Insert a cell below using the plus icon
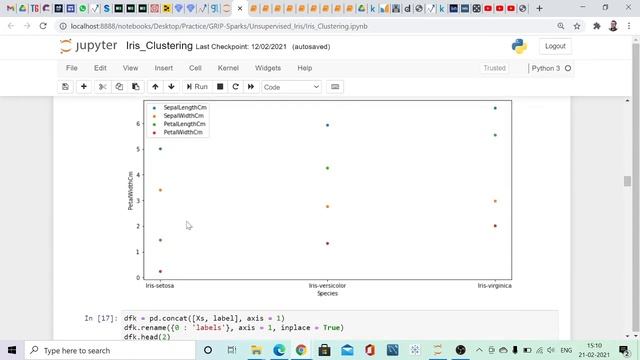640x360 pixels. pyautogui.click(x=84, y=87)
